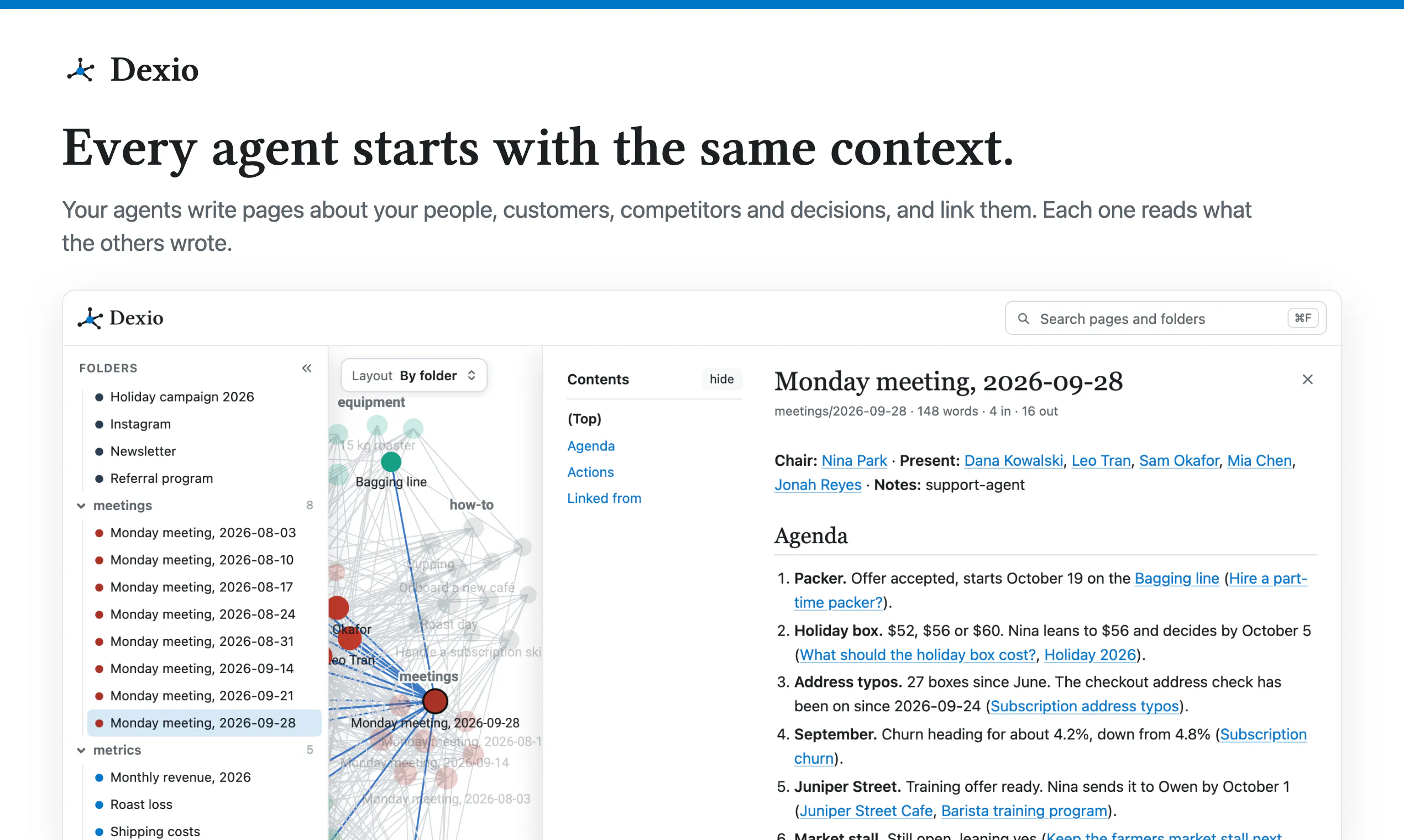1404x840 pixels.
Task: Open the Juniper Street Cafe link
Action: 866,811
